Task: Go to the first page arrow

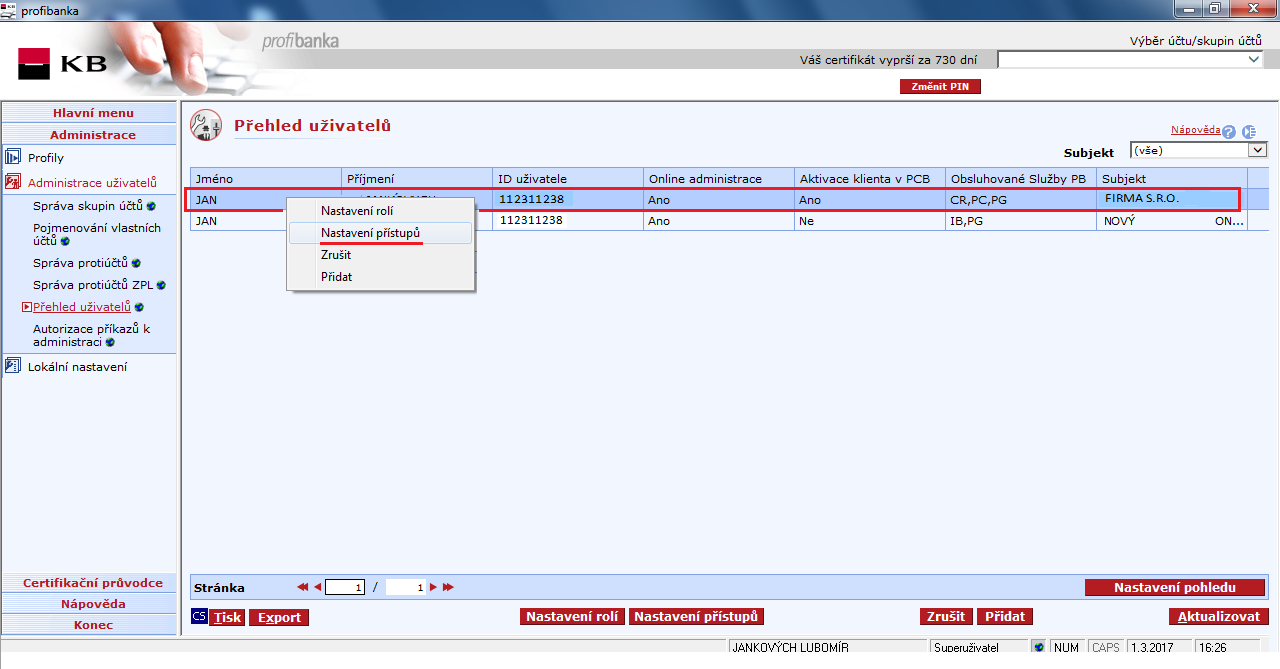Action: (x=303, y=588)
